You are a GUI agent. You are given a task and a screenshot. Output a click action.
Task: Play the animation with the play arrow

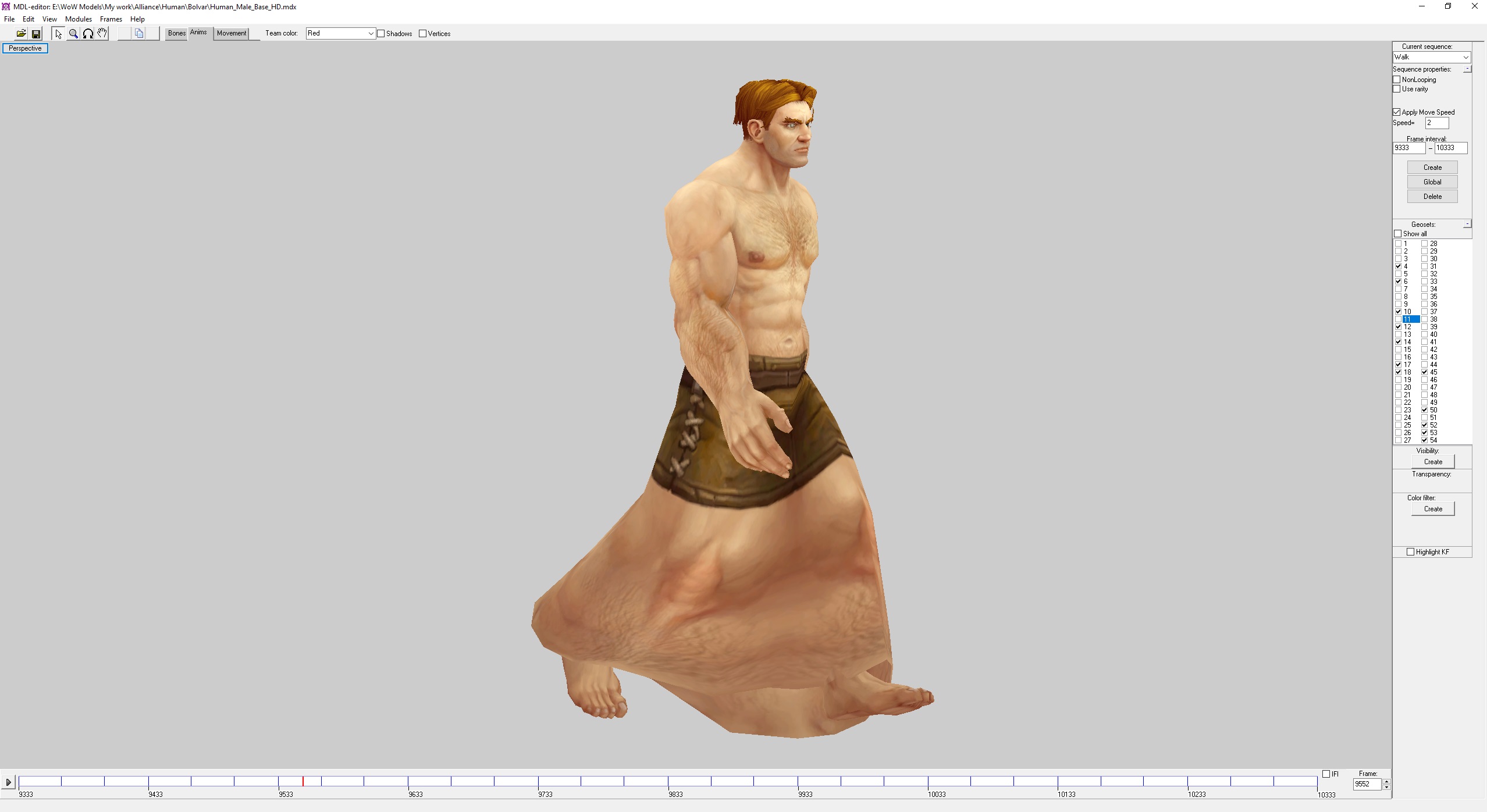coord(8,782)
